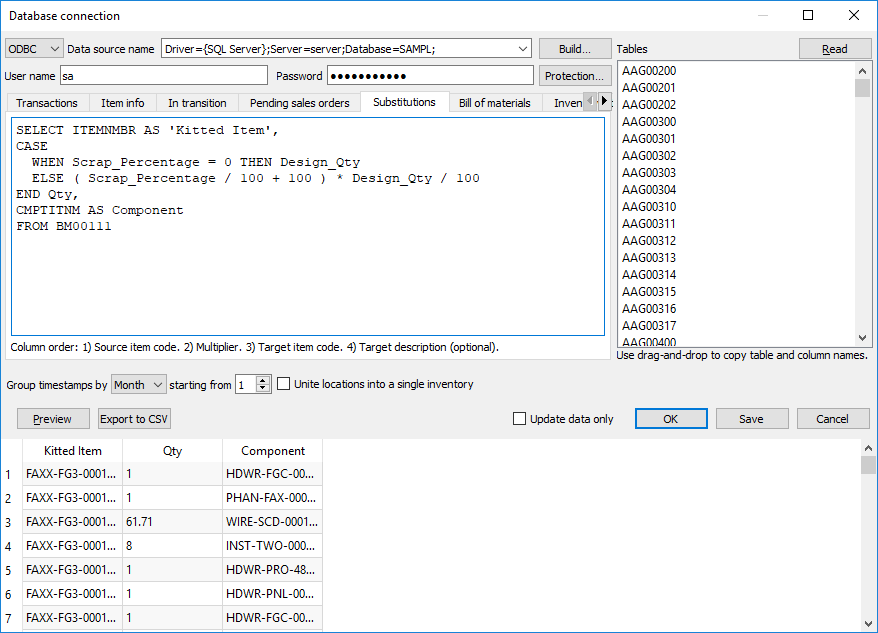Click the Preview button
This screenshot has width=878, height=633.
[53, 419]
